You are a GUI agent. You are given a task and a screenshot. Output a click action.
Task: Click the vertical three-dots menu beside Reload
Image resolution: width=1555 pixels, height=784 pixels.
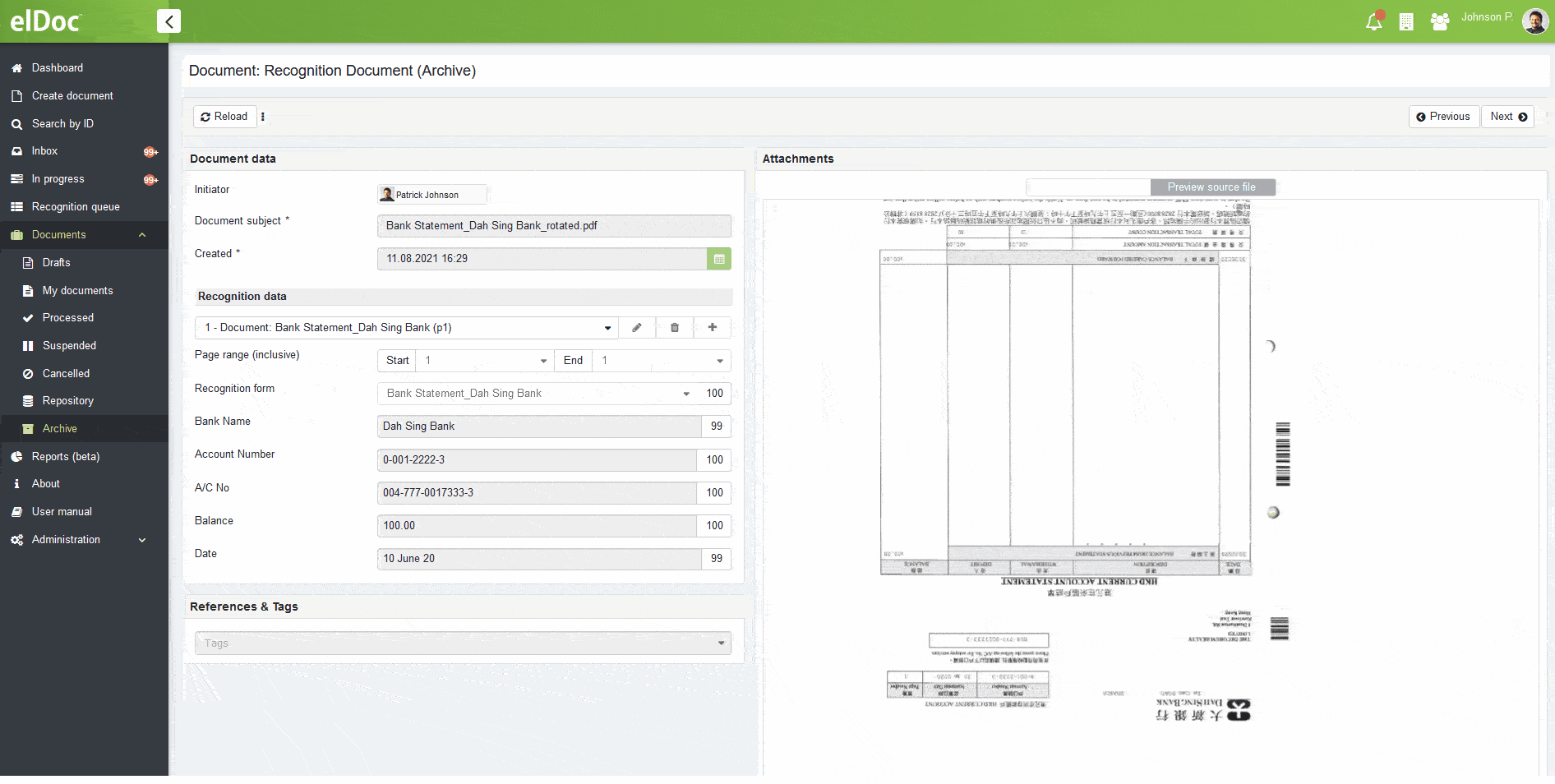(263, 117)
